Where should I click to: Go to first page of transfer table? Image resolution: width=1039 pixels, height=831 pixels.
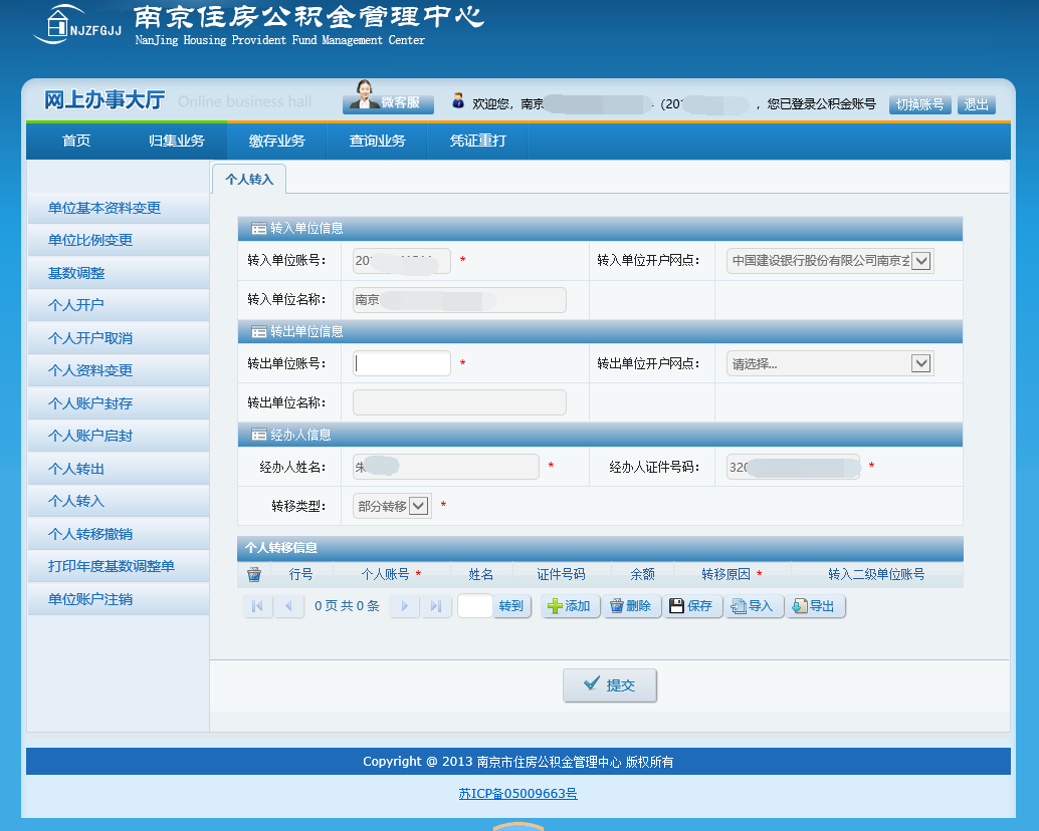coord(257,606)
